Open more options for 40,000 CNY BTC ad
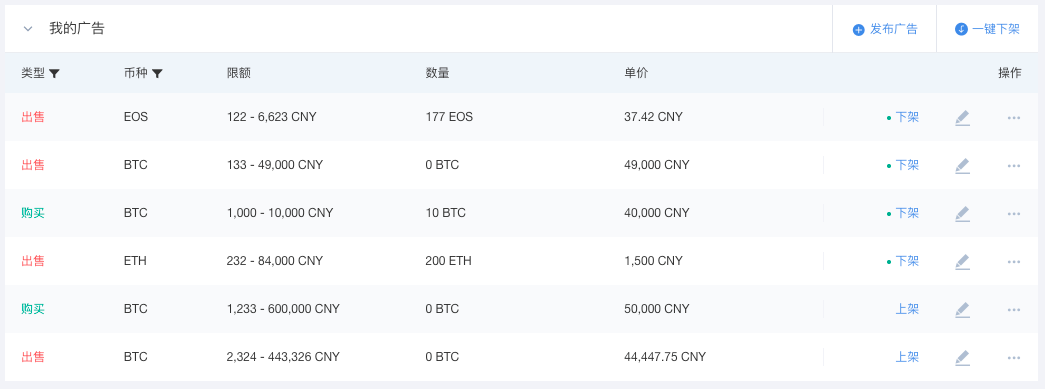 [1014, 214]
